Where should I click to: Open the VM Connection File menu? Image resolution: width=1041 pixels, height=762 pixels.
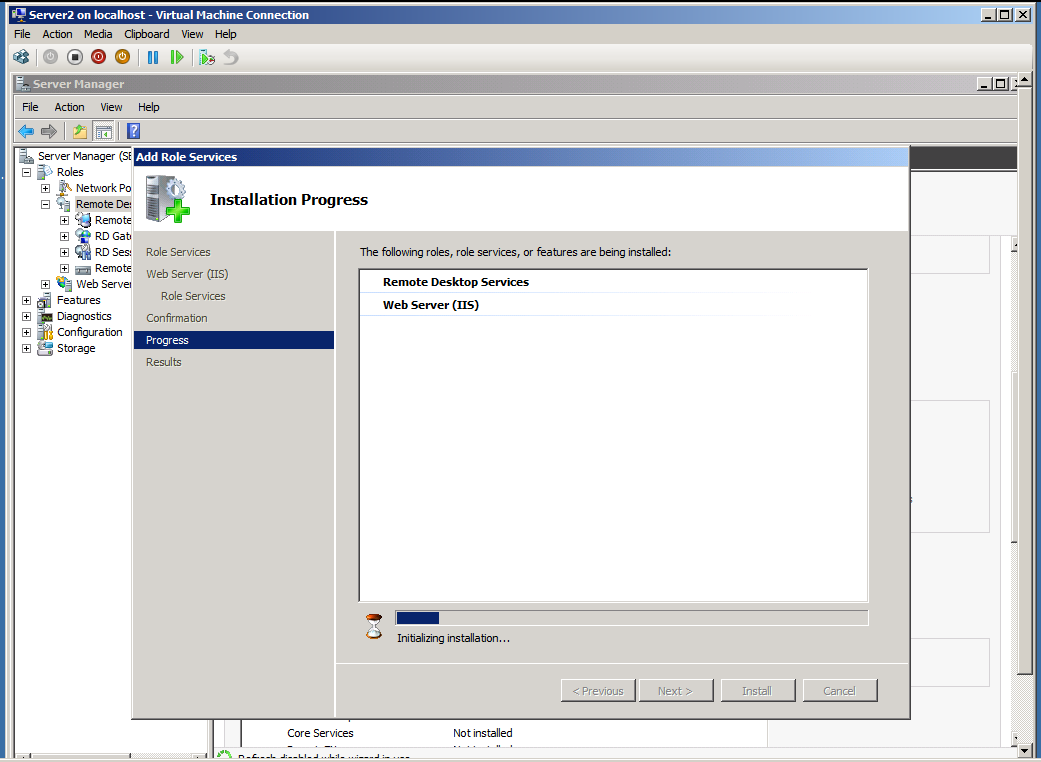[x=22, y=34]
